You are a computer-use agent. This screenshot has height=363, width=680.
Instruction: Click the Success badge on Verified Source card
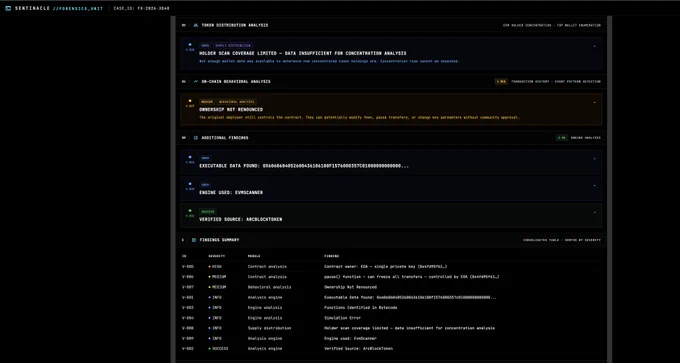tap(208, 212)
